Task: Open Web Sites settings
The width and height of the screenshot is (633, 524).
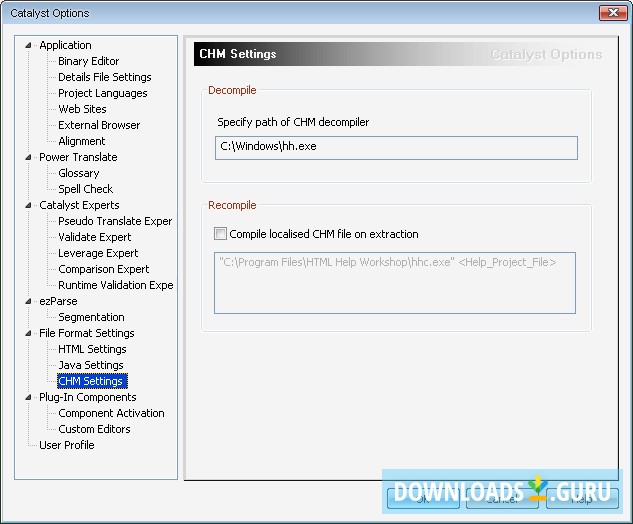Action: pyautogui.click(x=82, y=109)
